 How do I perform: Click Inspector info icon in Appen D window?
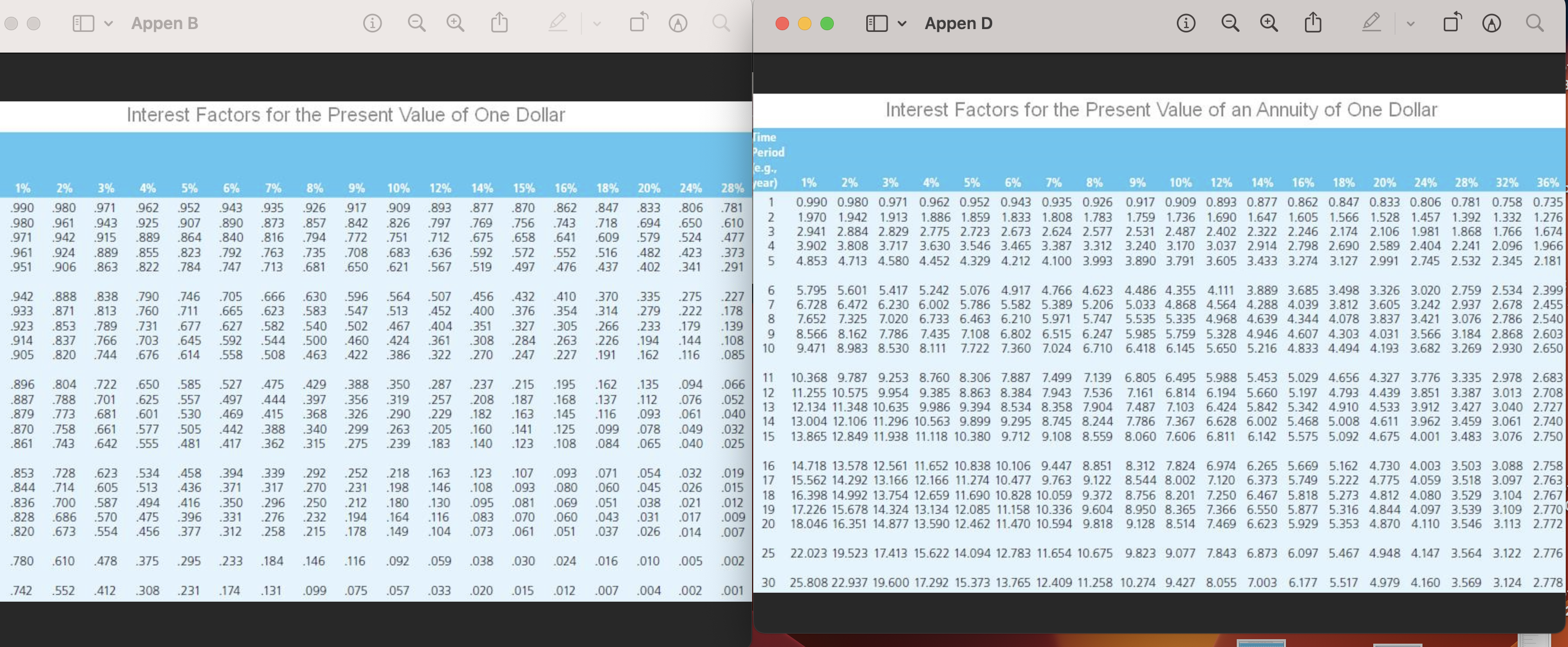[1185, 23]
